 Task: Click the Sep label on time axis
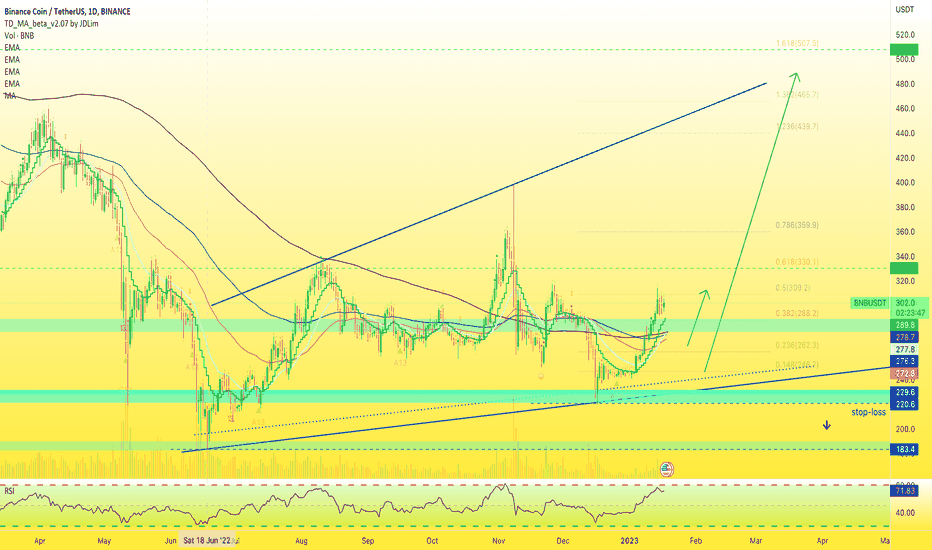click(x=368, y=541)
